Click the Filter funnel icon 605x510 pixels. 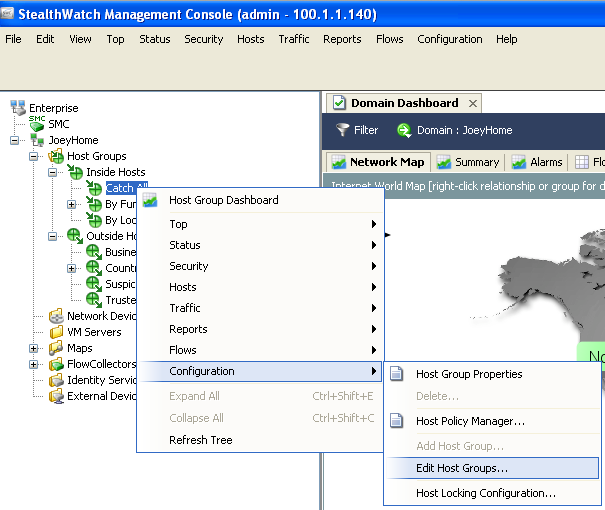[x=343, y=130]
